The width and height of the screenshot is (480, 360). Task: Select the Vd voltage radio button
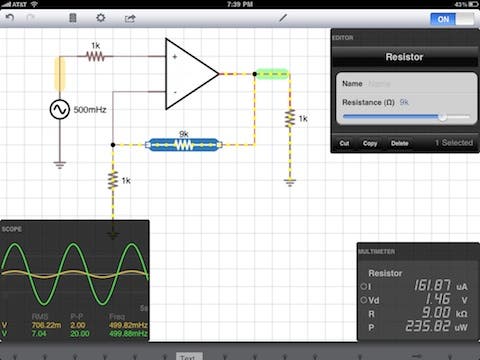[364, 300]
